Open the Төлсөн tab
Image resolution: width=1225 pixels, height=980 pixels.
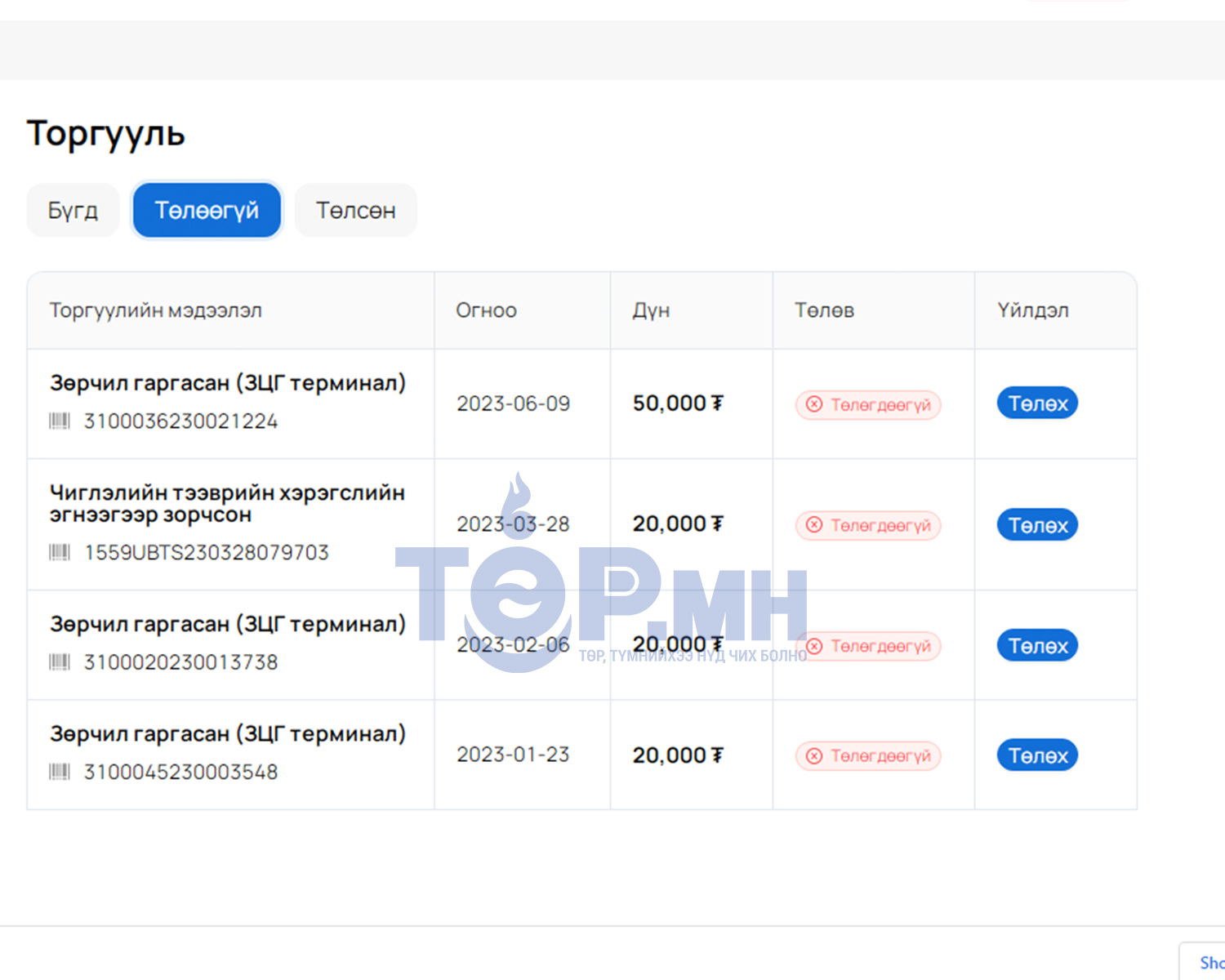click(x=355, y=211)
